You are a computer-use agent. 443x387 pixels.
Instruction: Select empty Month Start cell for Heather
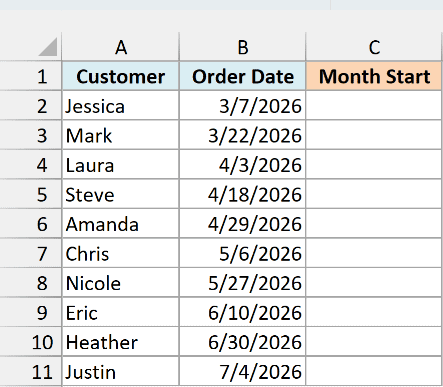click(374, 342)
